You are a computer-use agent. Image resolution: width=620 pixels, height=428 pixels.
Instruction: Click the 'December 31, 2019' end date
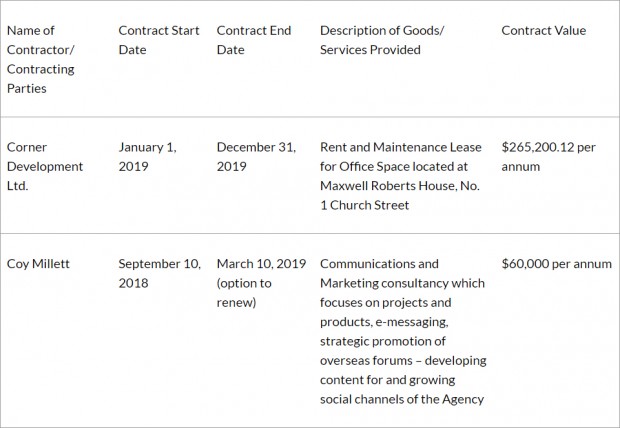coord(256,157)
